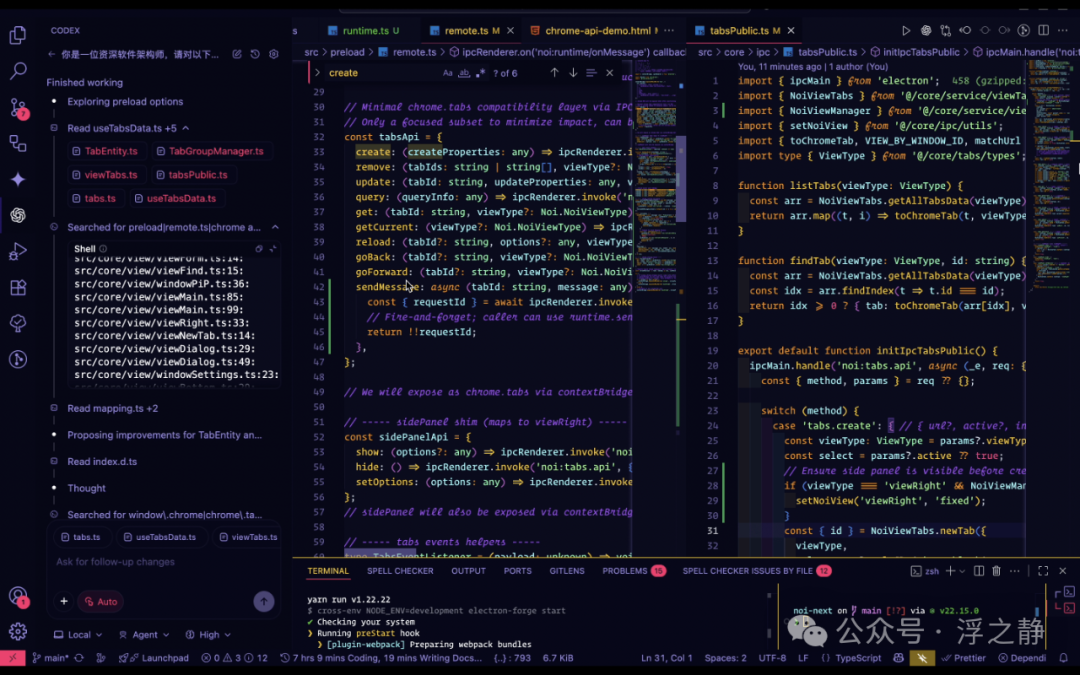Add an attachment with the Codex plus button
This screenshot has height=675, width=1080.
coord(63,601)
